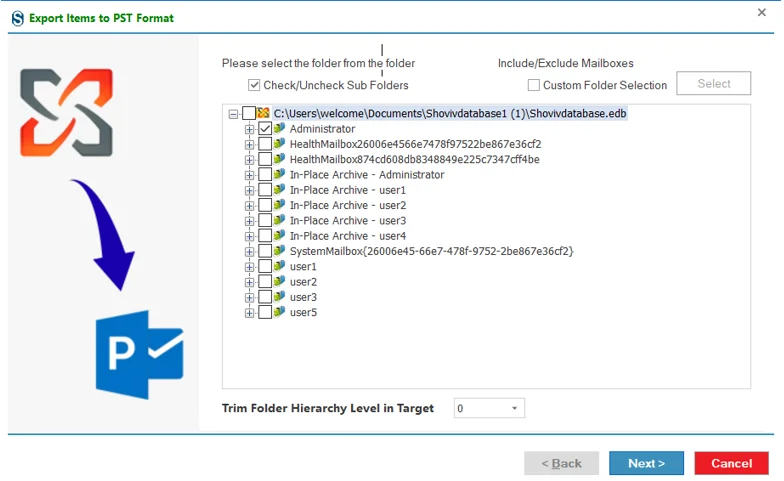Check In-Place Archive - user3 checkbox

(x=265, y=220)
